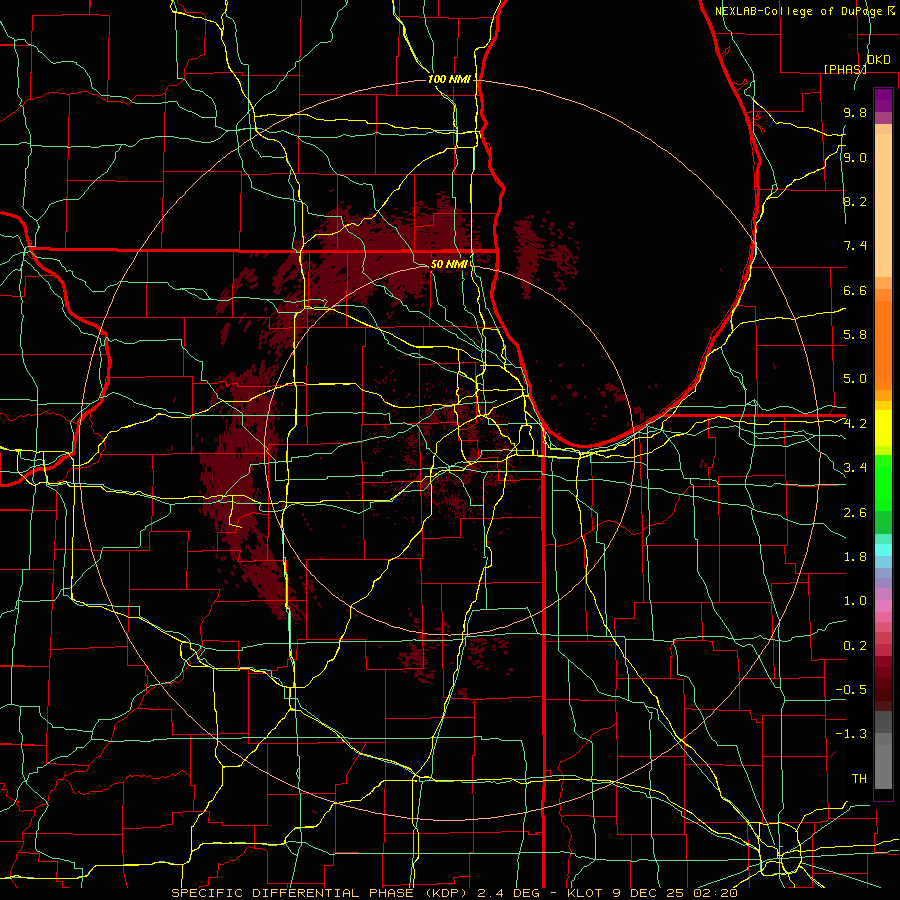Screen dimensions: 900x900
Task: Click the 0.2 scale value
Action: (855, 646)
